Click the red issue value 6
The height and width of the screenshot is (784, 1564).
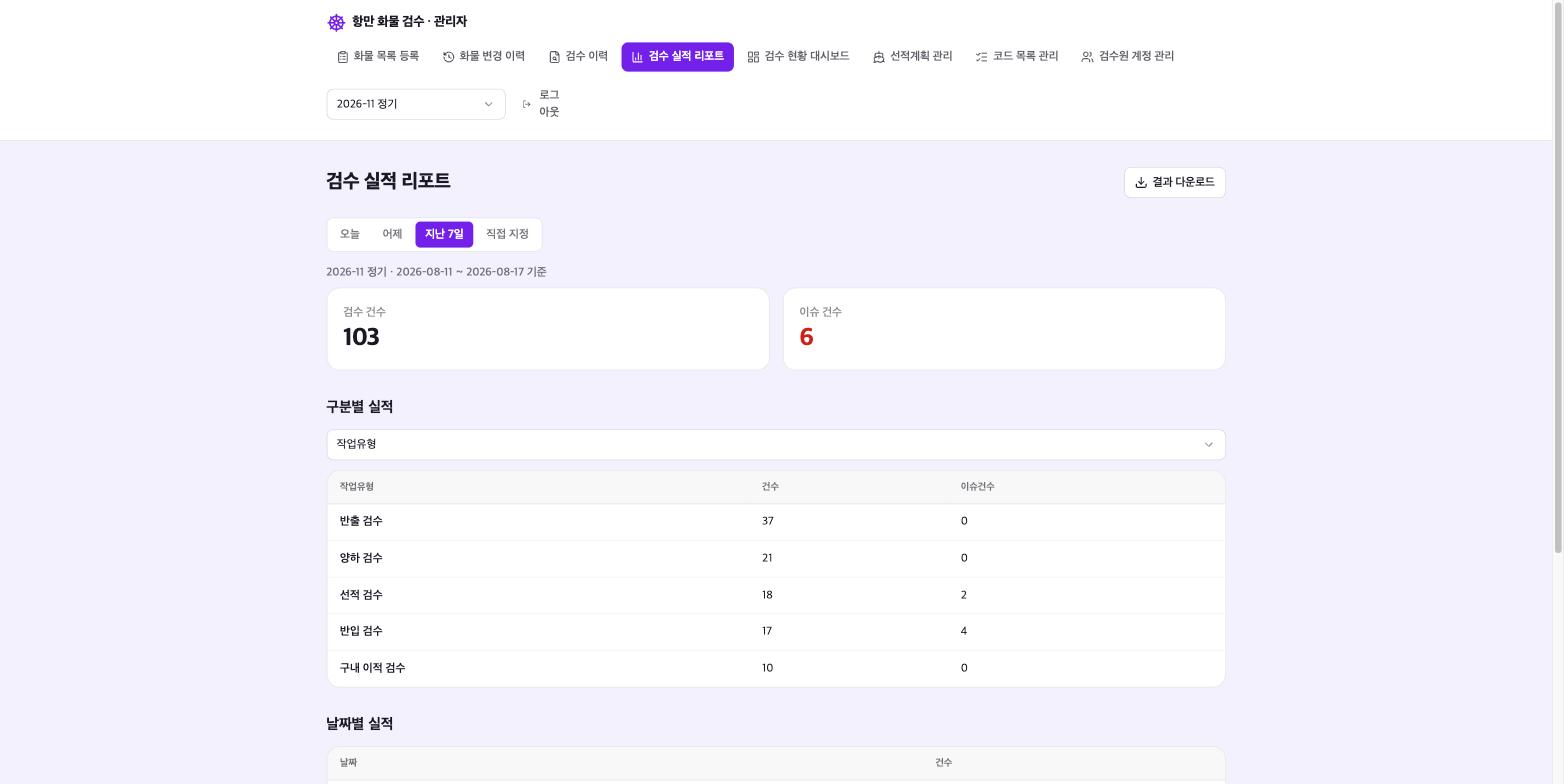806,338
